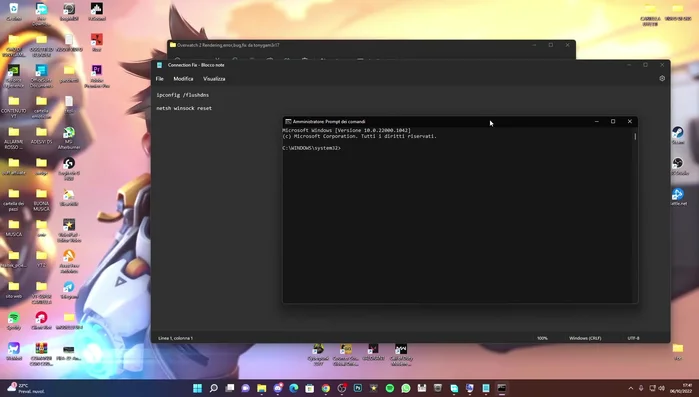Launch Google Chrome from the taskbar

[x=326, y=388]
